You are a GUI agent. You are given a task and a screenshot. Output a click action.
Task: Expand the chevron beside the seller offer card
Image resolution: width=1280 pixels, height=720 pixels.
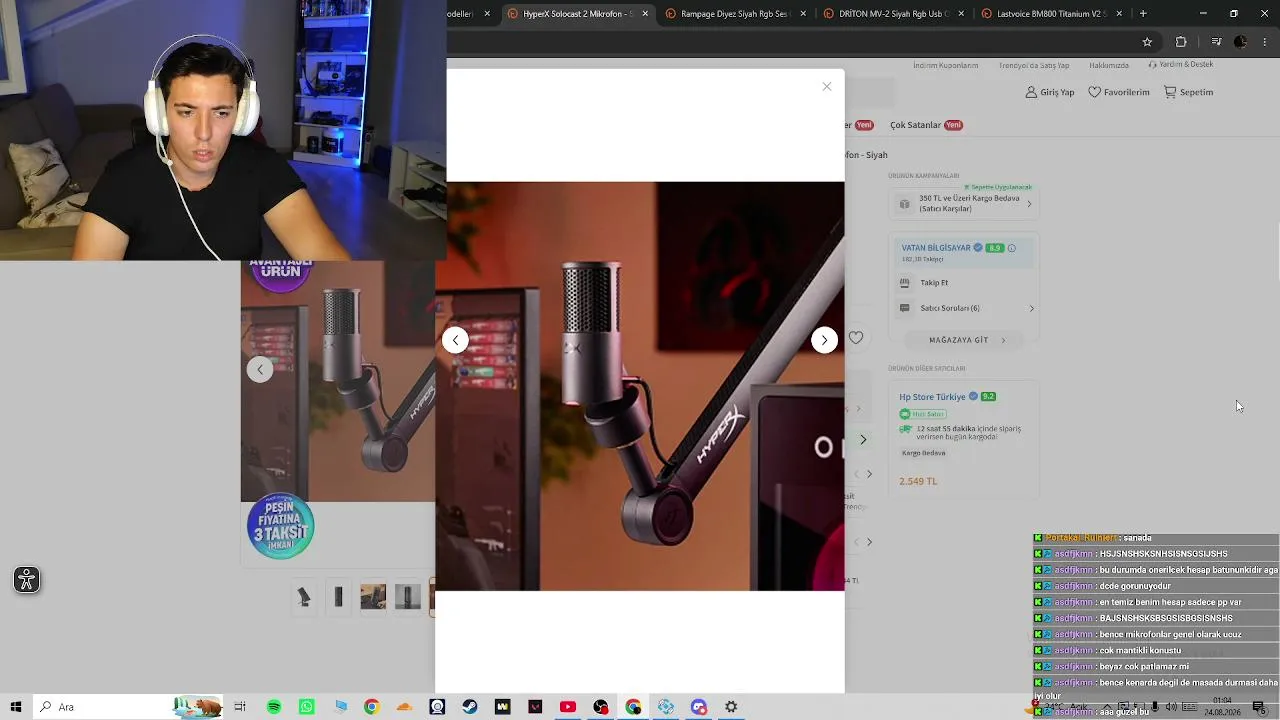pos(863,439)
